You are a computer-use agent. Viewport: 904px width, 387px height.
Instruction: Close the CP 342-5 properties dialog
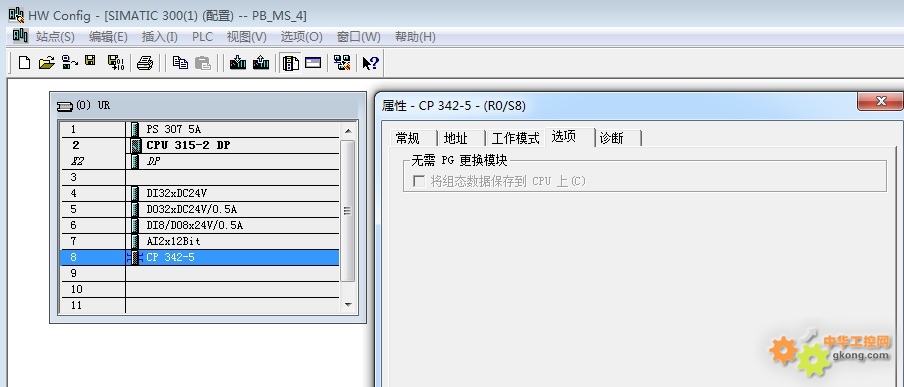point(880,102)
